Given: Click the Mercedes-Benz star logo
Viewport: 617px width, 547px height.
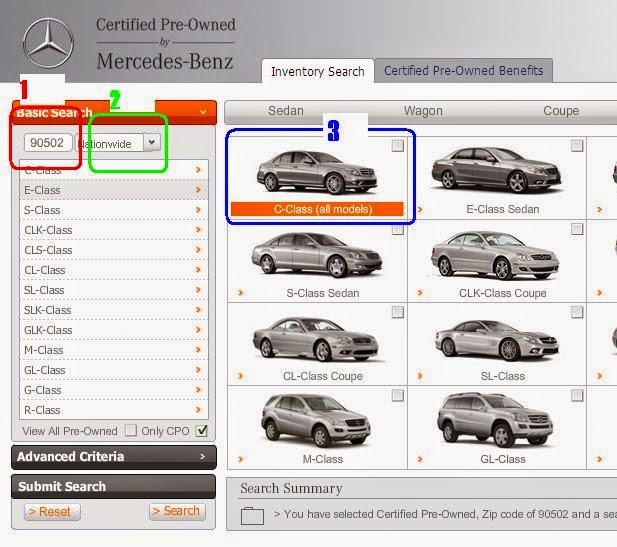Looking at the screenshot, I should (48, 43).
